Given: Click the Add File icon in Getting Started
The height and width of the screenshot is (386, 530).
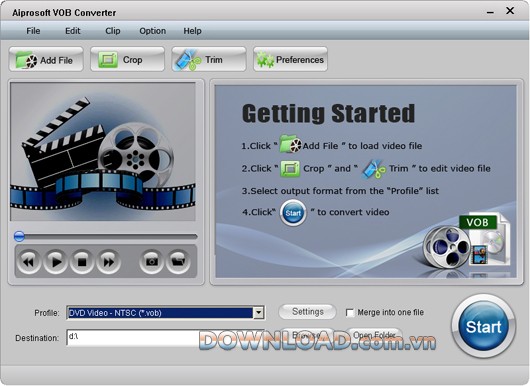Looking at the screenshot, I should [290, 144].
